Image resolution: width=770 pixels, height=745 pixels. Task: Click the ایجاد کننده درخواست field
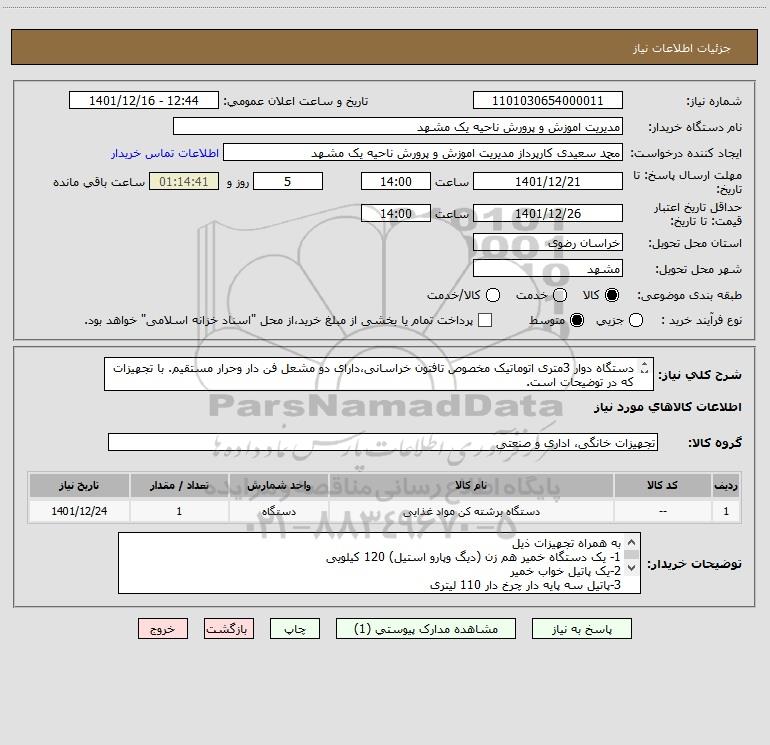pos(423,152)
